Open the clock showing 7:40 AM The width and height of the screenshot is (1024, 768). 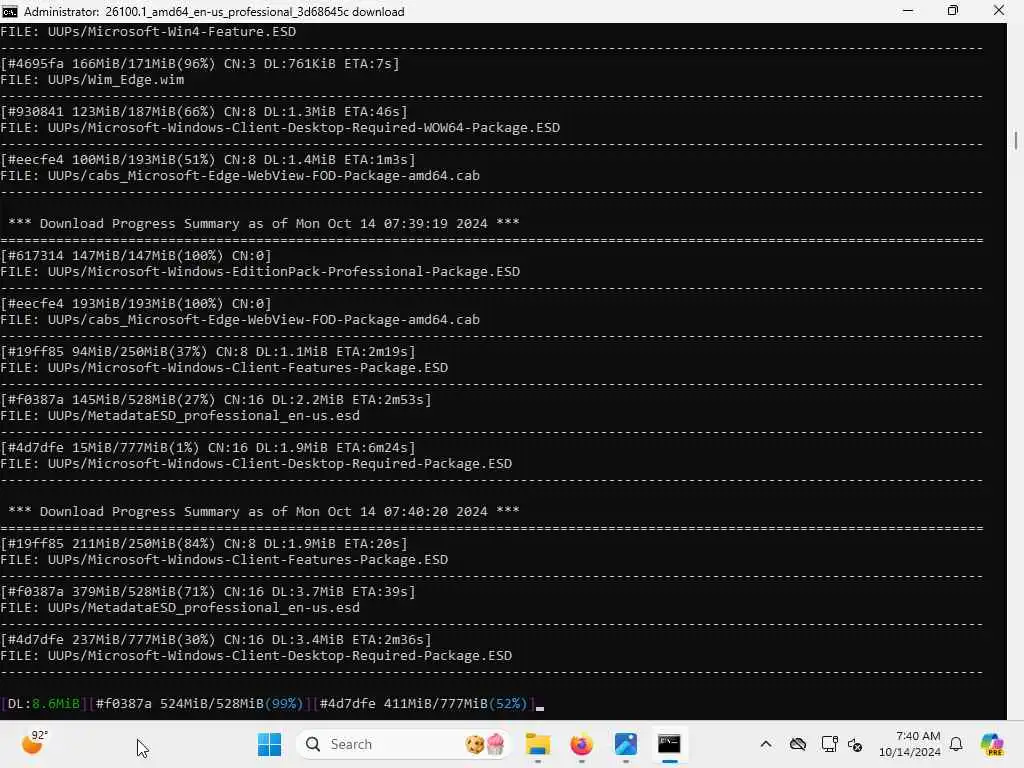coord(910,744)
